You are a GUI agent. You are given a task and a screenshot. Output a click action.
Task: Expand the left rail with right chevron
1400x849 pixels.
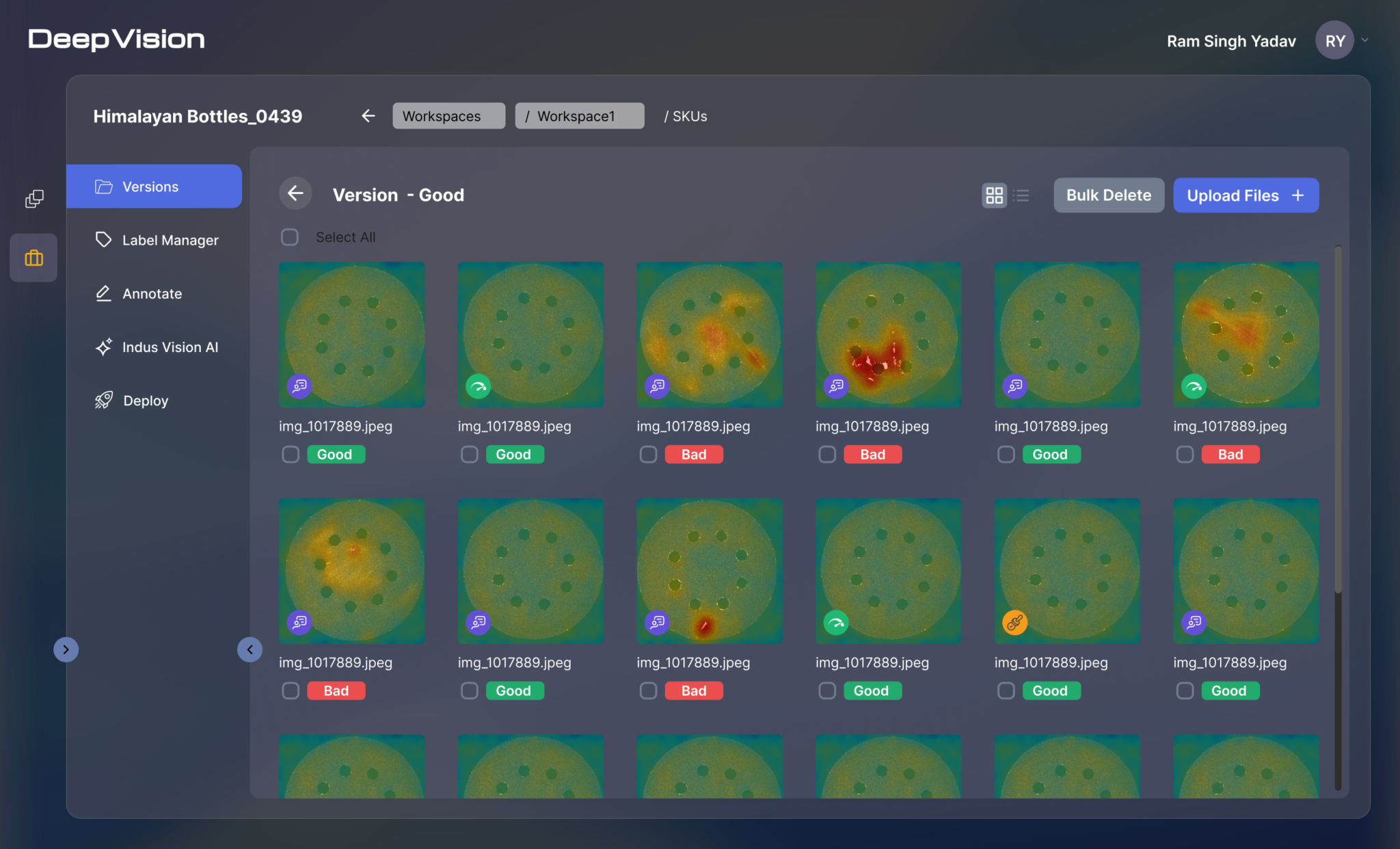(x=66, y=649)
